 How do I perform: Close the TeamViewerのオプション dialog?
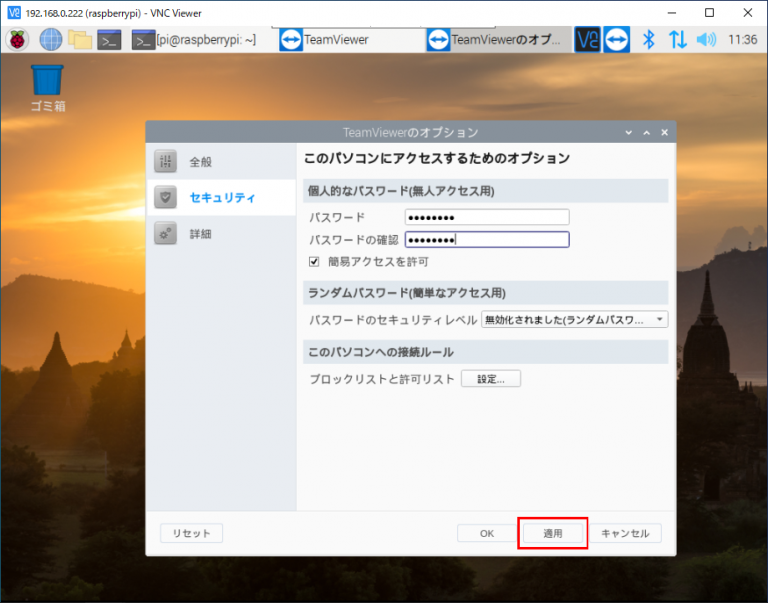665,133
